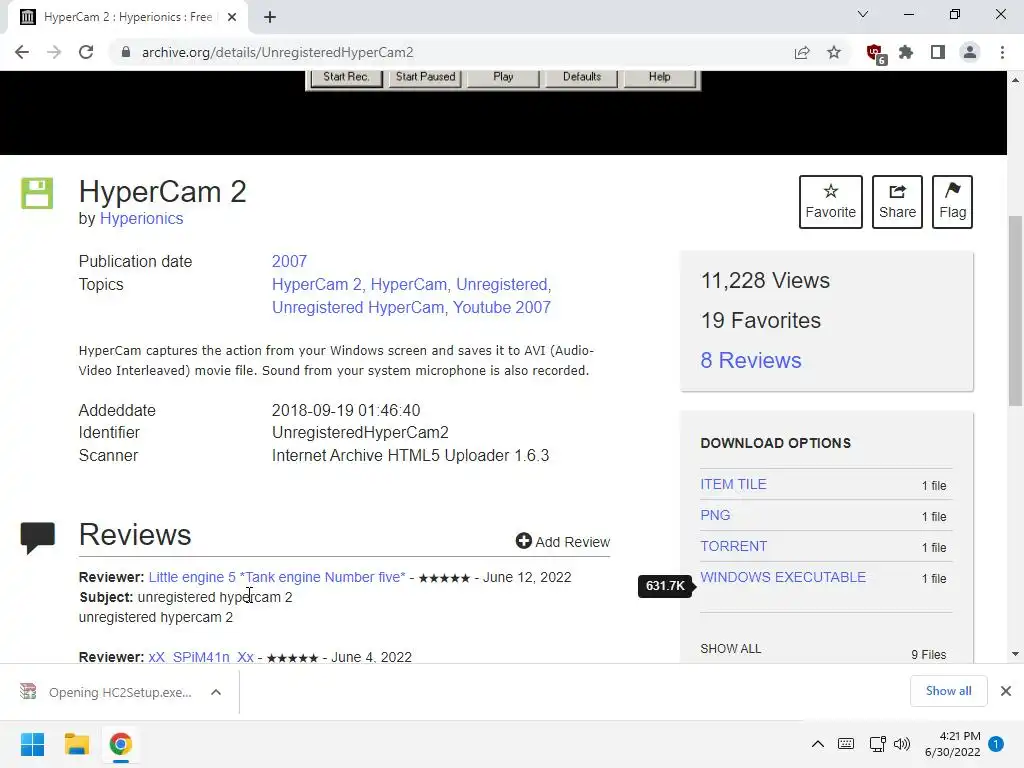Show hidden system tray icons chevron
This screenshot has width=1024, height=768.
[x=818, y=744]
